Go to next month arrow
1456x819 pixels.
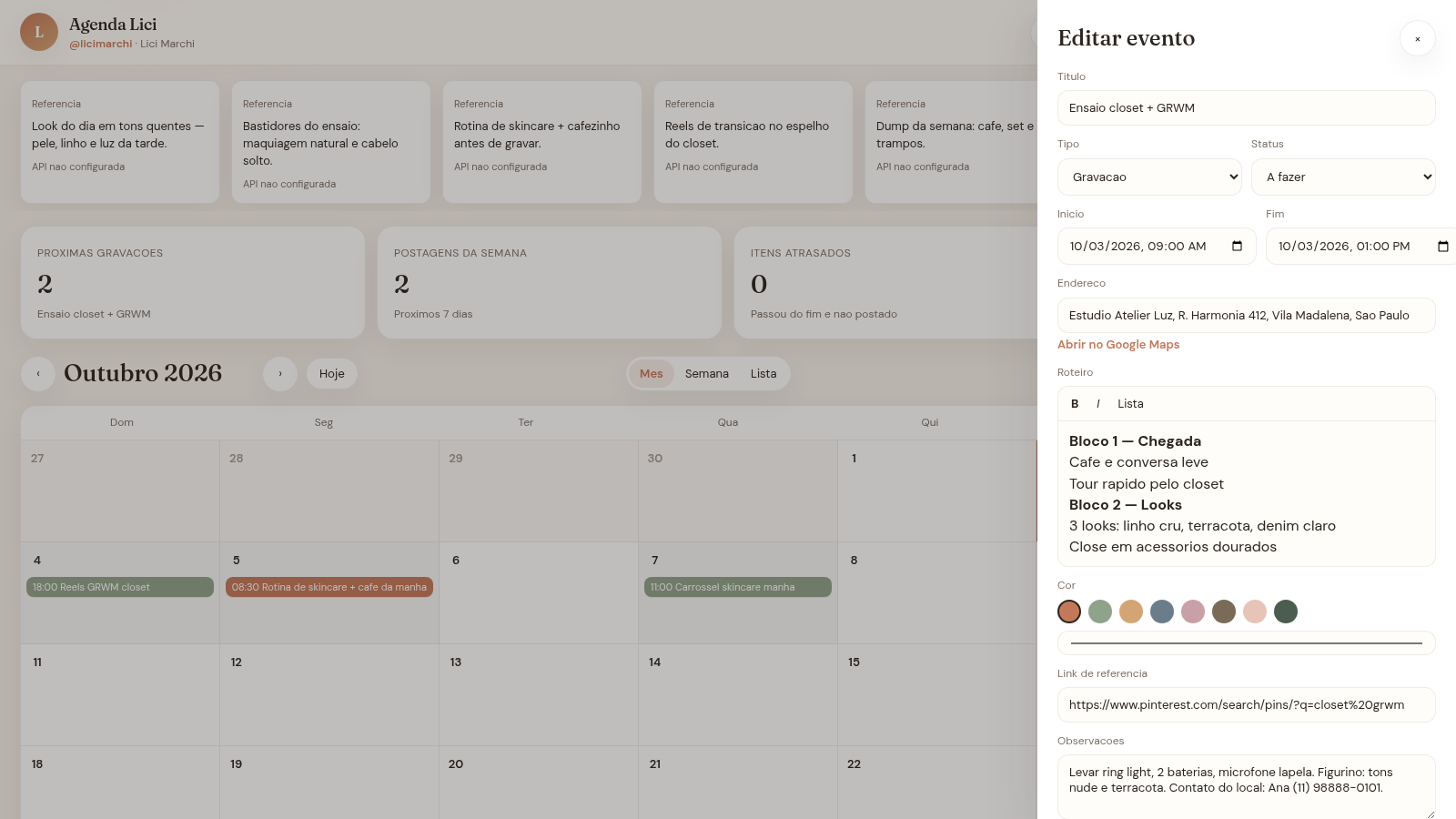[x=280, y=374]
